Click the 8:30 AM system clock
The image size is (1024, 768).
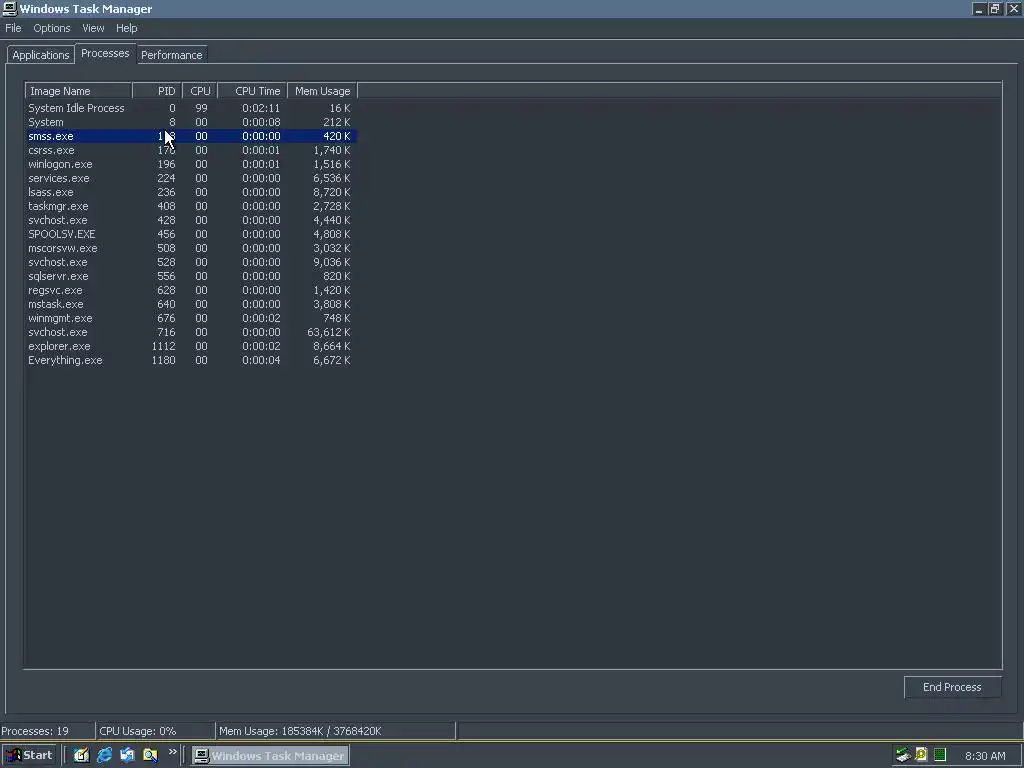(985, 756)
